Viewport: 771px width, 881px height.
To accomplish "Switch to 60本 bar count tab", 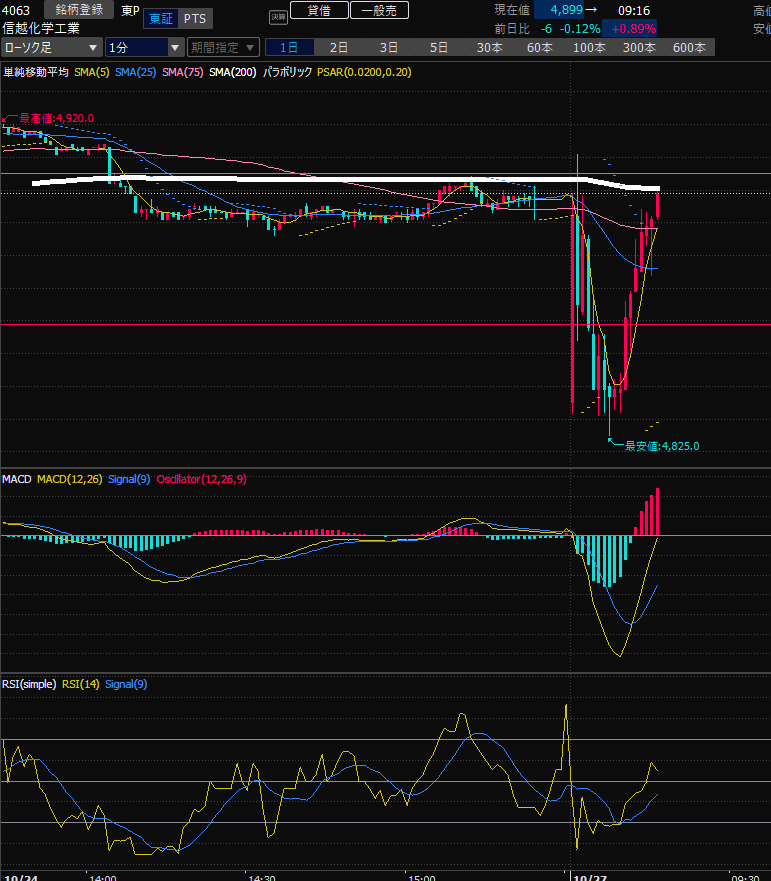I will click(x=539, y=47).
